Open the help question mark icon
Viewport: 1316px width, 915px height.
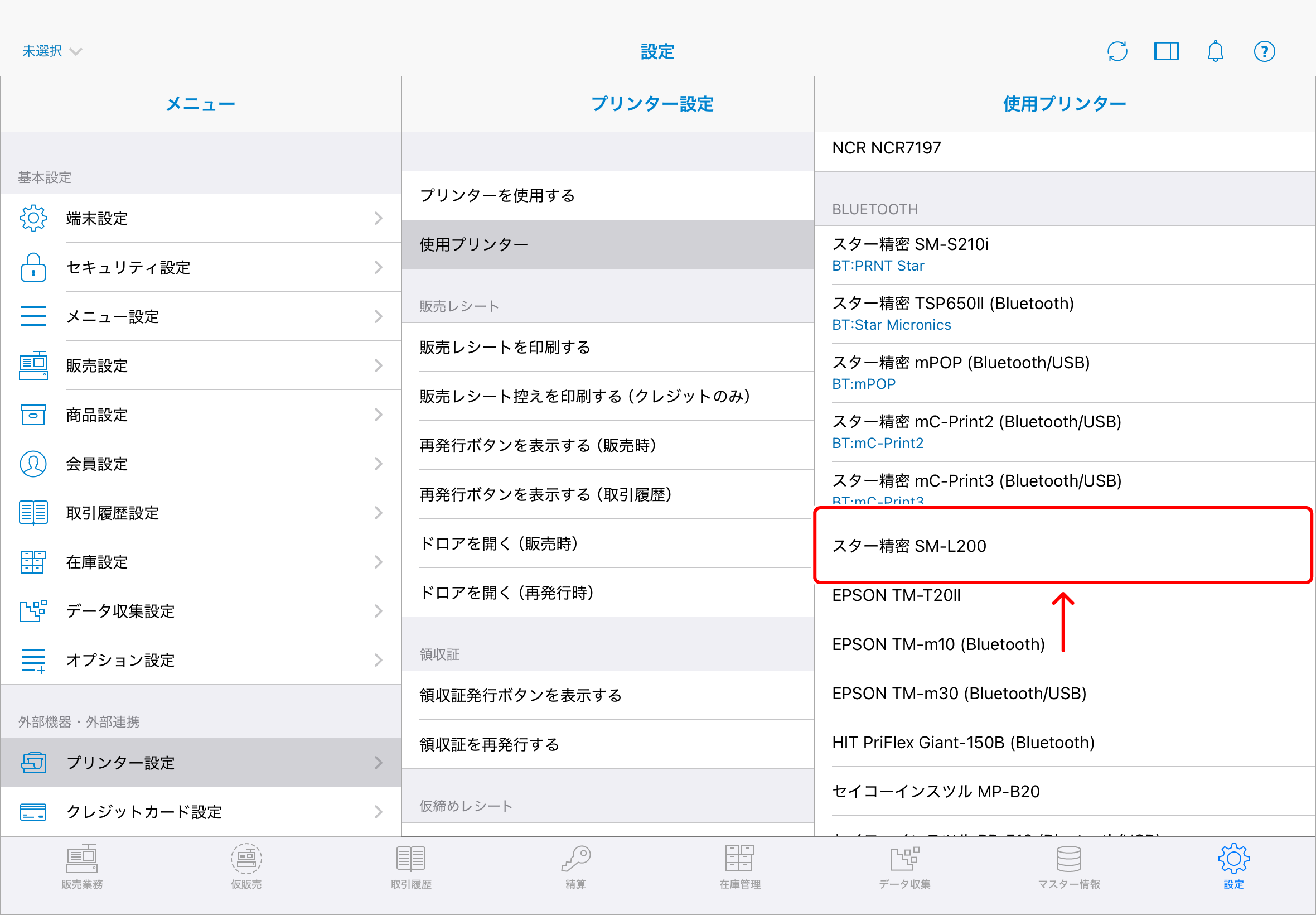tap(1264, 51)
